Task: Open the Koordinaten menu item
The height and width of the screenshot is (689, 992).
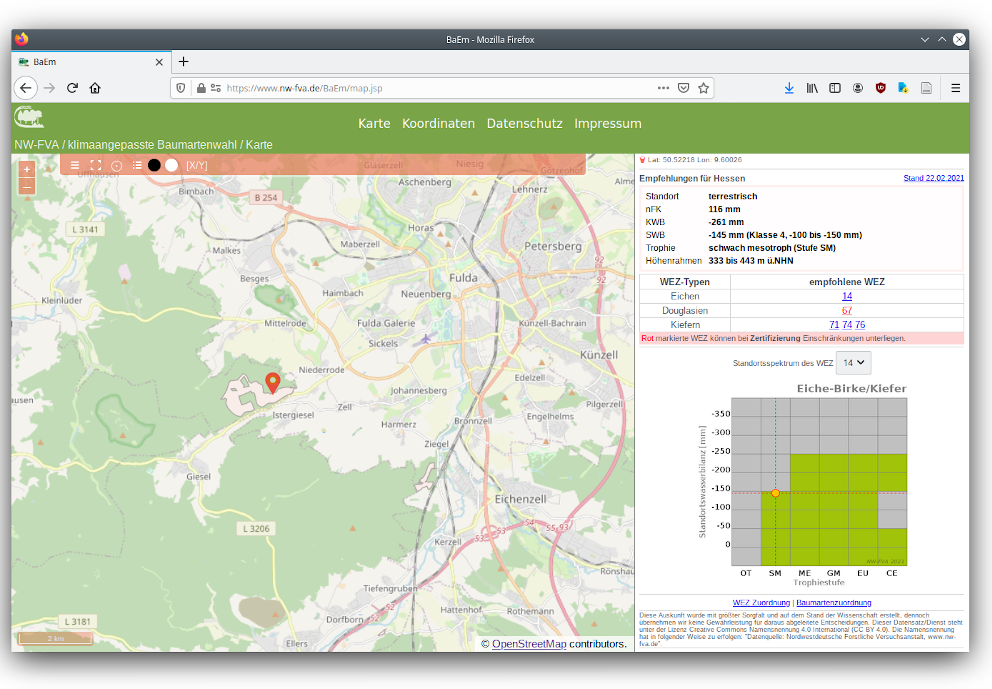Action: coord(438,124)
